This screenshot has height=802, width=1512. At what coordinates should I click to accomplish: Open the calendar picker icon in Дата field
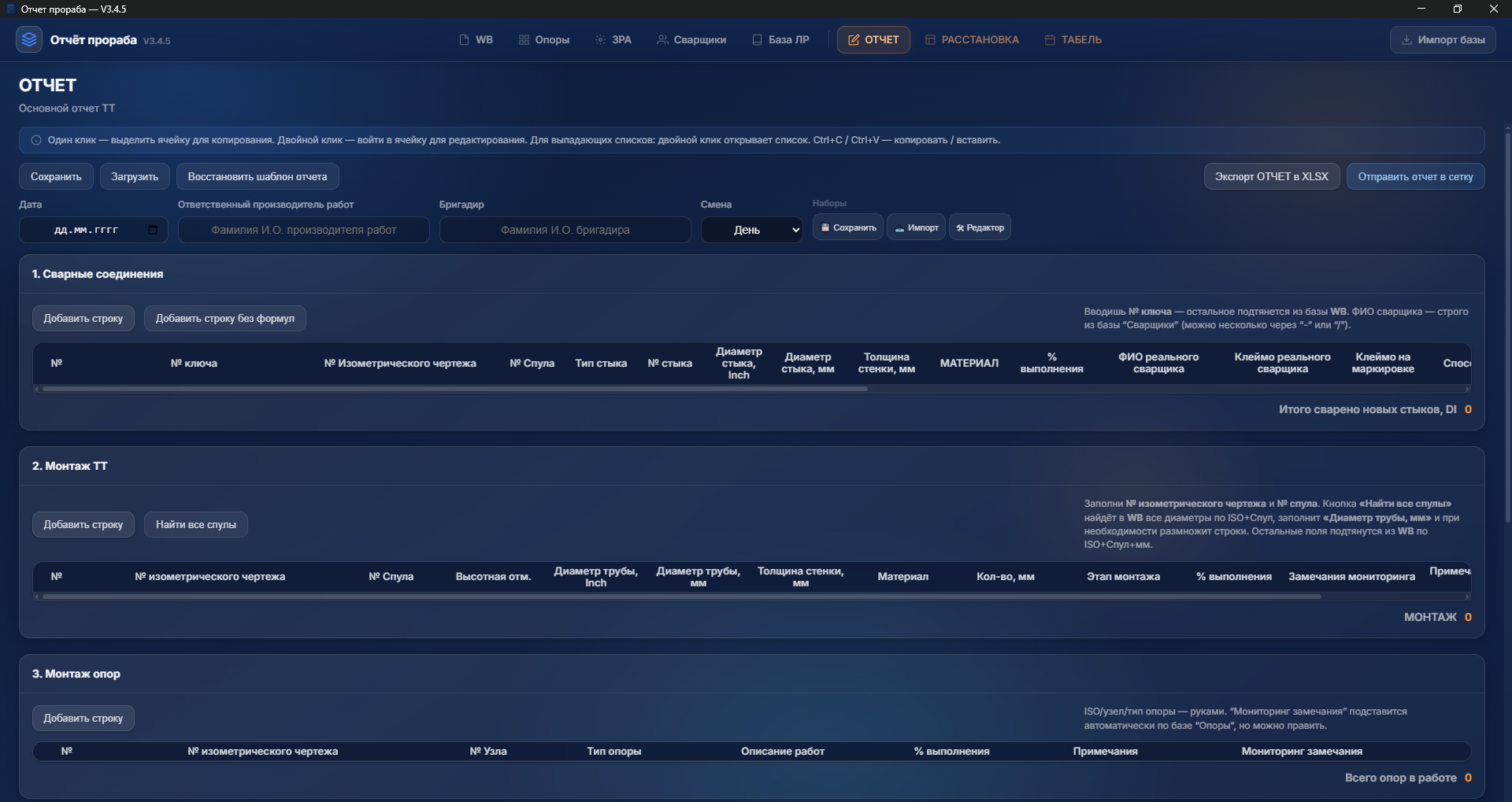[153, 230]
